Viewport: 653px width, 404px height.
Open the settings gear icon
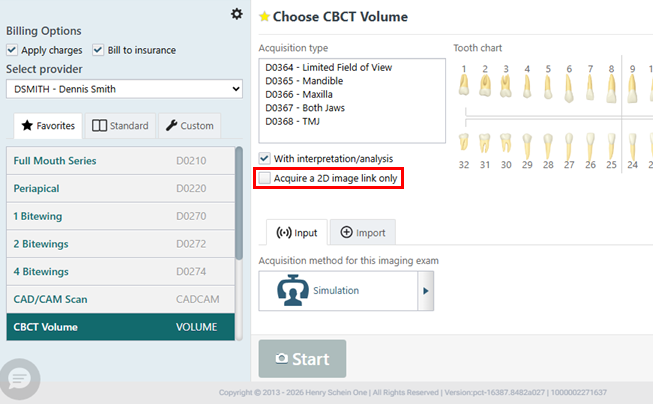pyautogui.click(x=236, y=14)
